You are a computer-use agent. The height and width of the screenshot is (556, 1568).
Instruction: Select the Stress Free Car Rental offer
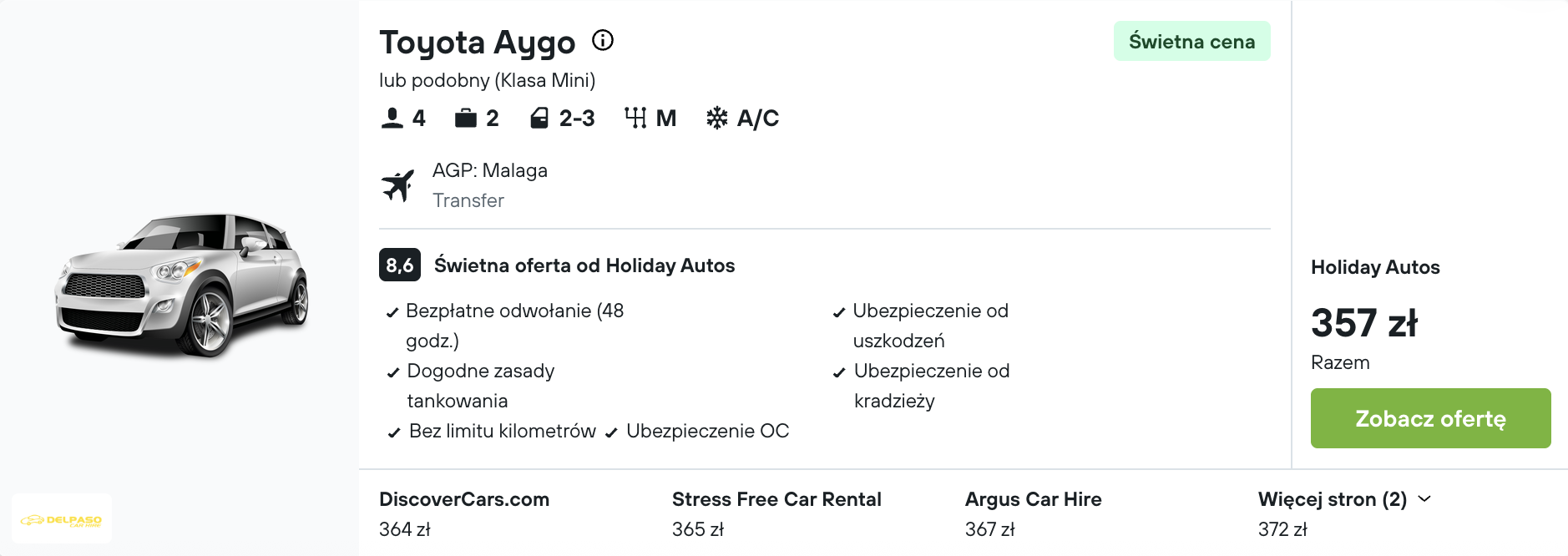pos(776,513)
